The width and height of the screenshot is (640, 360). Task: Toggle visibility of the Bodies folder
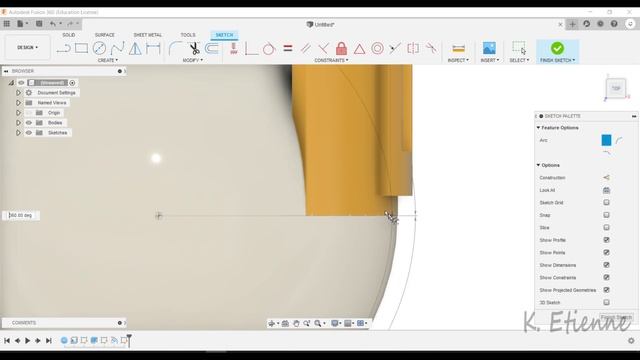pyautogui.click(x=29, y=122)
